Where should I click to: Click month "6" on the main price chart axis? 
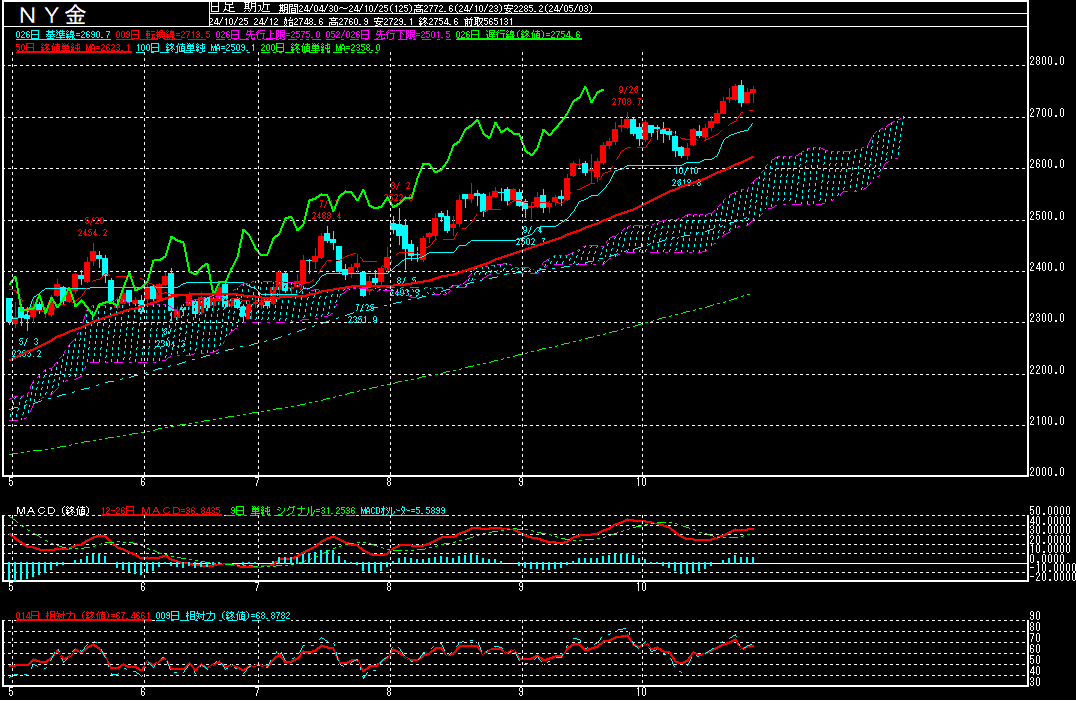coord(143,482)
